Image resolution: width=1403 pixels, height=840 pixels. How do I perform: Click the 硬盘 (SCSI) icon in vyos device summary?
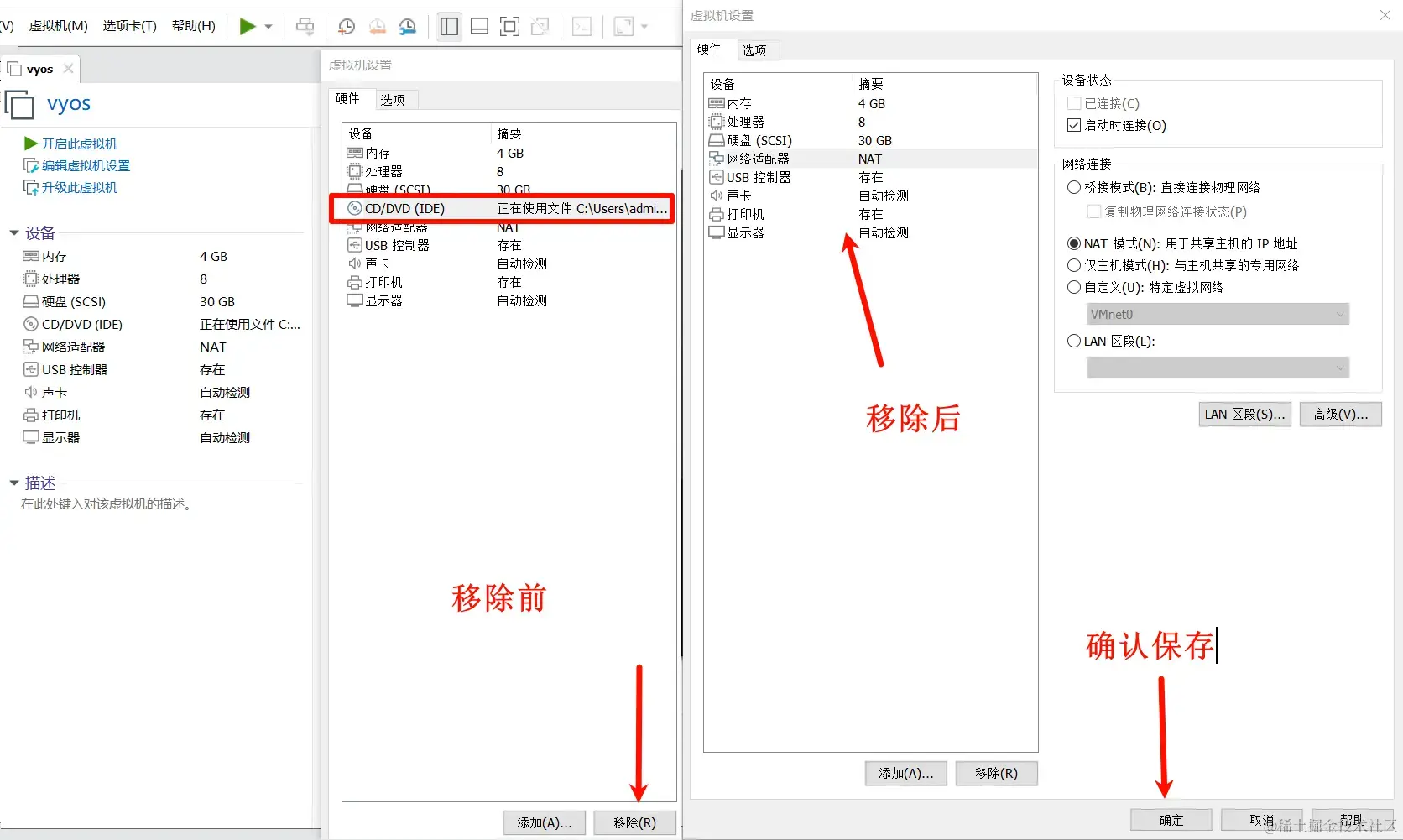coord(31,301)
